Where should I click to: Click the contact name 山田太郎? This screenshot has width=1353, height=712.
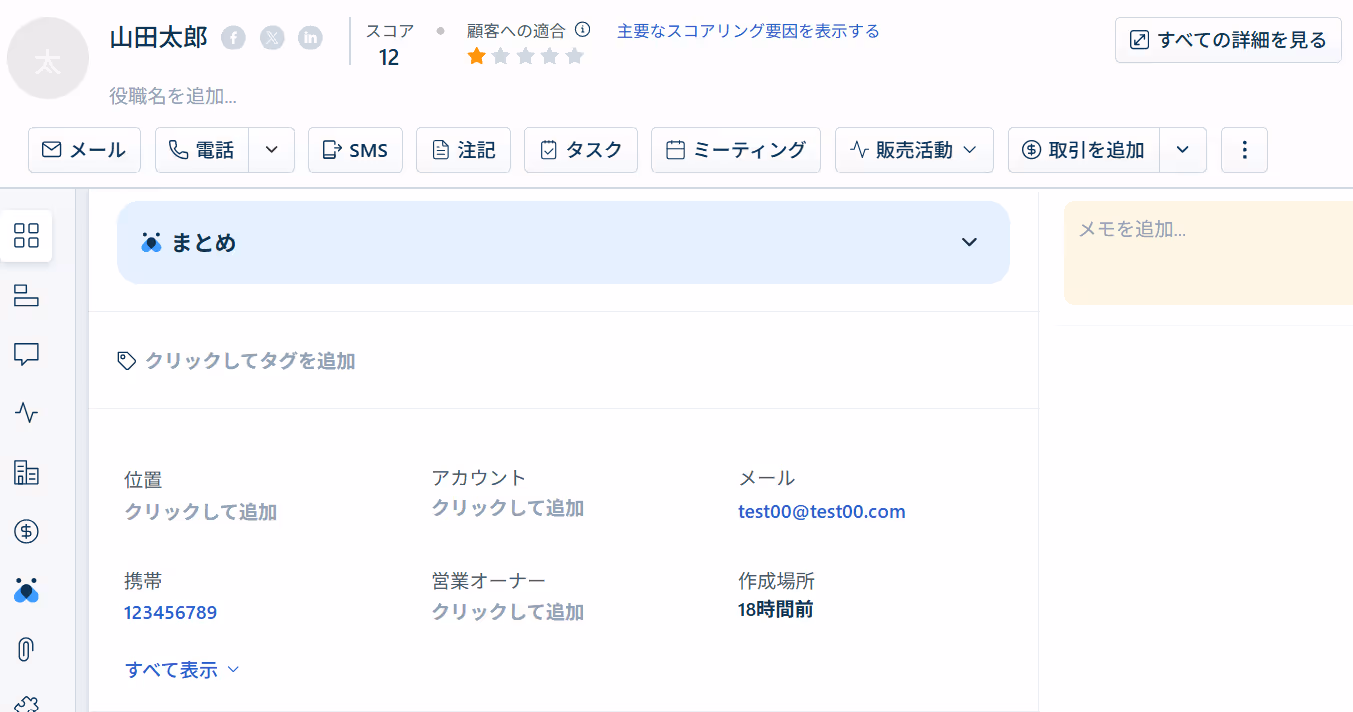(158, 38)
